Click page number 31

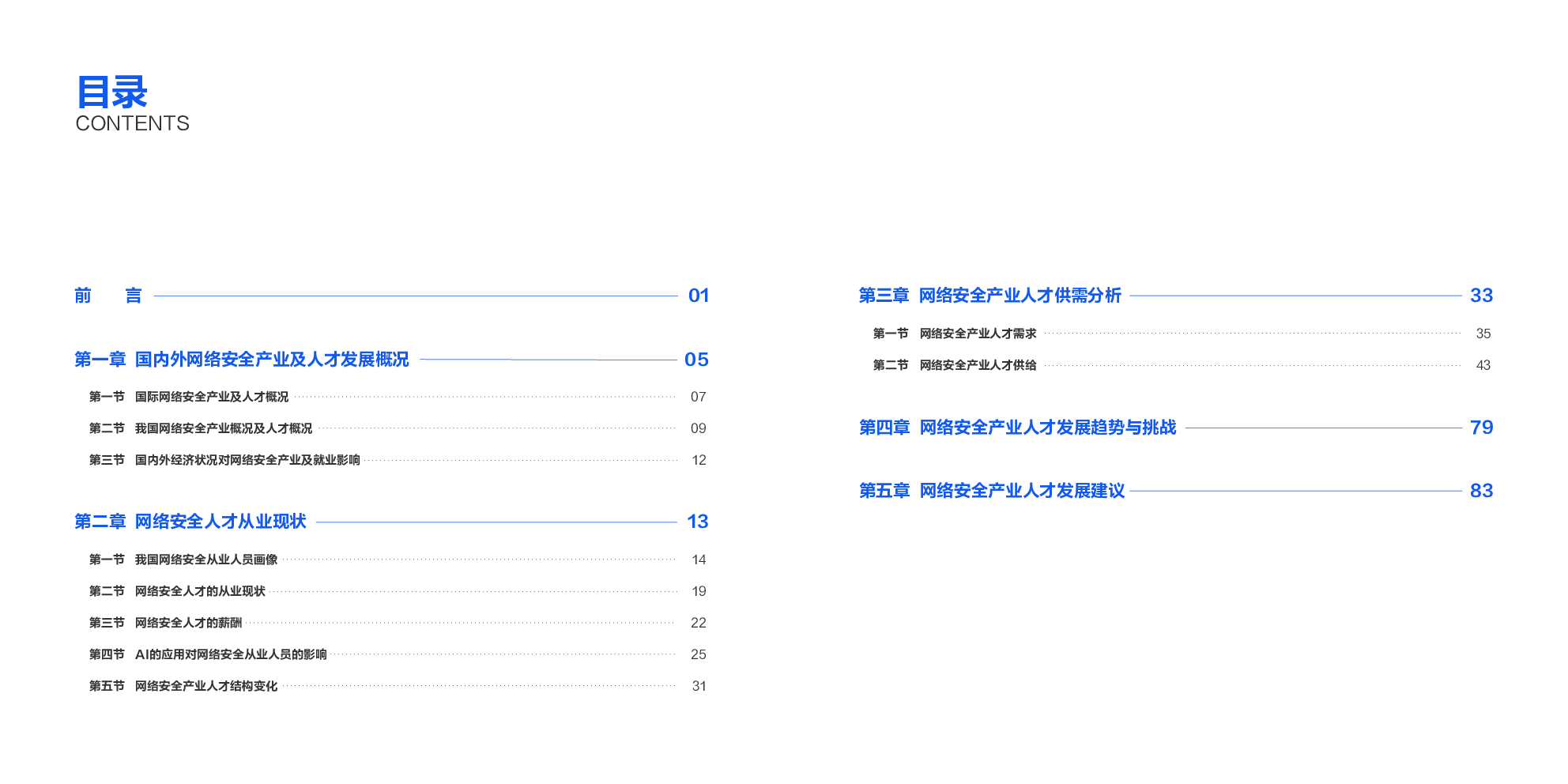(699, 686)
